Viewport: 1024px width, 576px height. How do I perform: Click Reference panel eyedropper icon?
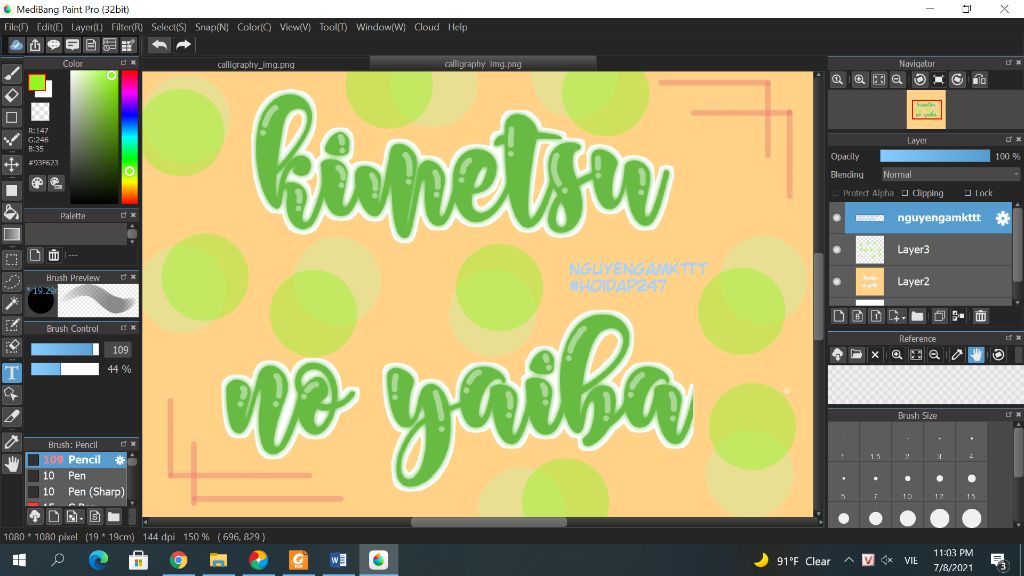[x=957, y=355]
